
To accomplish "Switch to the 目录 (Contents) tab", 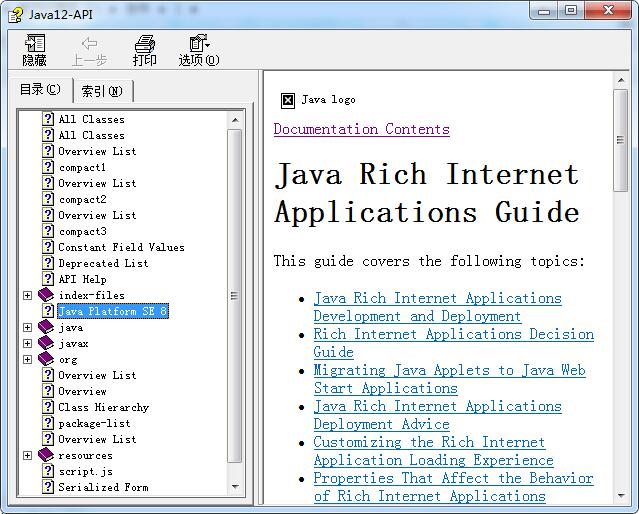I will click(40, 89).
